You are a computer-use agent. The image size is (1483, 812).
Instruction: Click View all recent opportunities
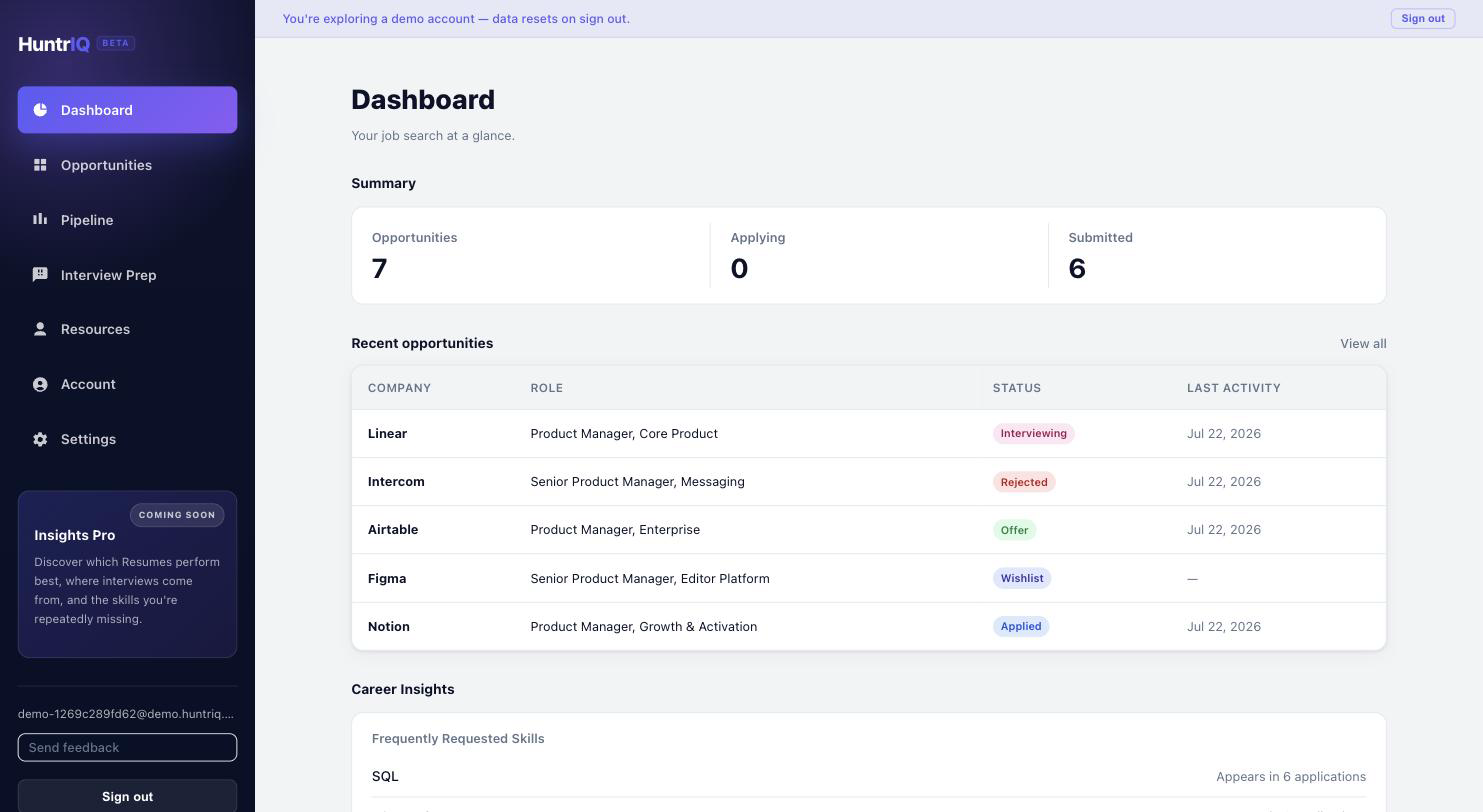pos(1363,343)
